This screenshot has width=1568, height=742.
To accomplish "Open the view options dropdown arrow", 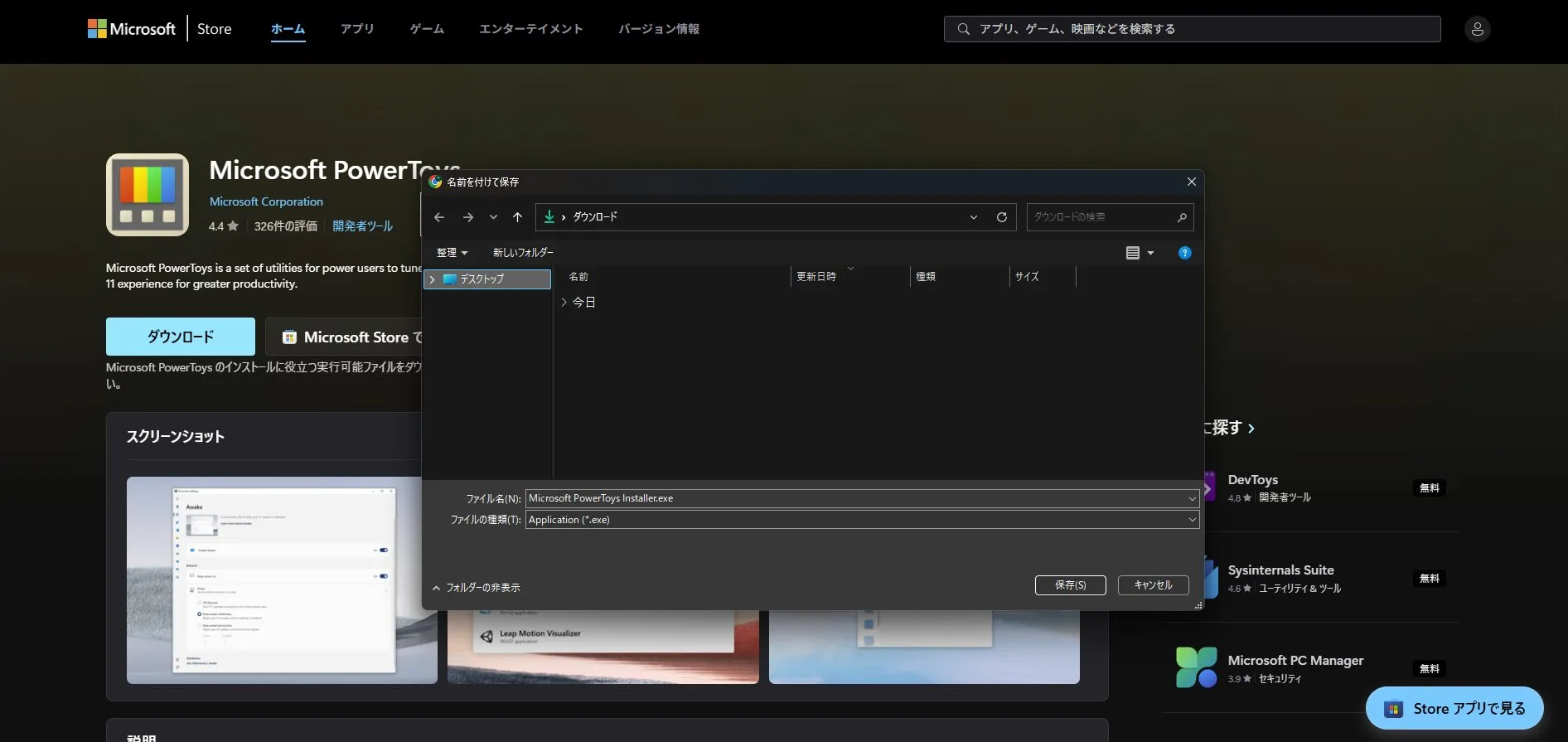I will point(1150,253).
